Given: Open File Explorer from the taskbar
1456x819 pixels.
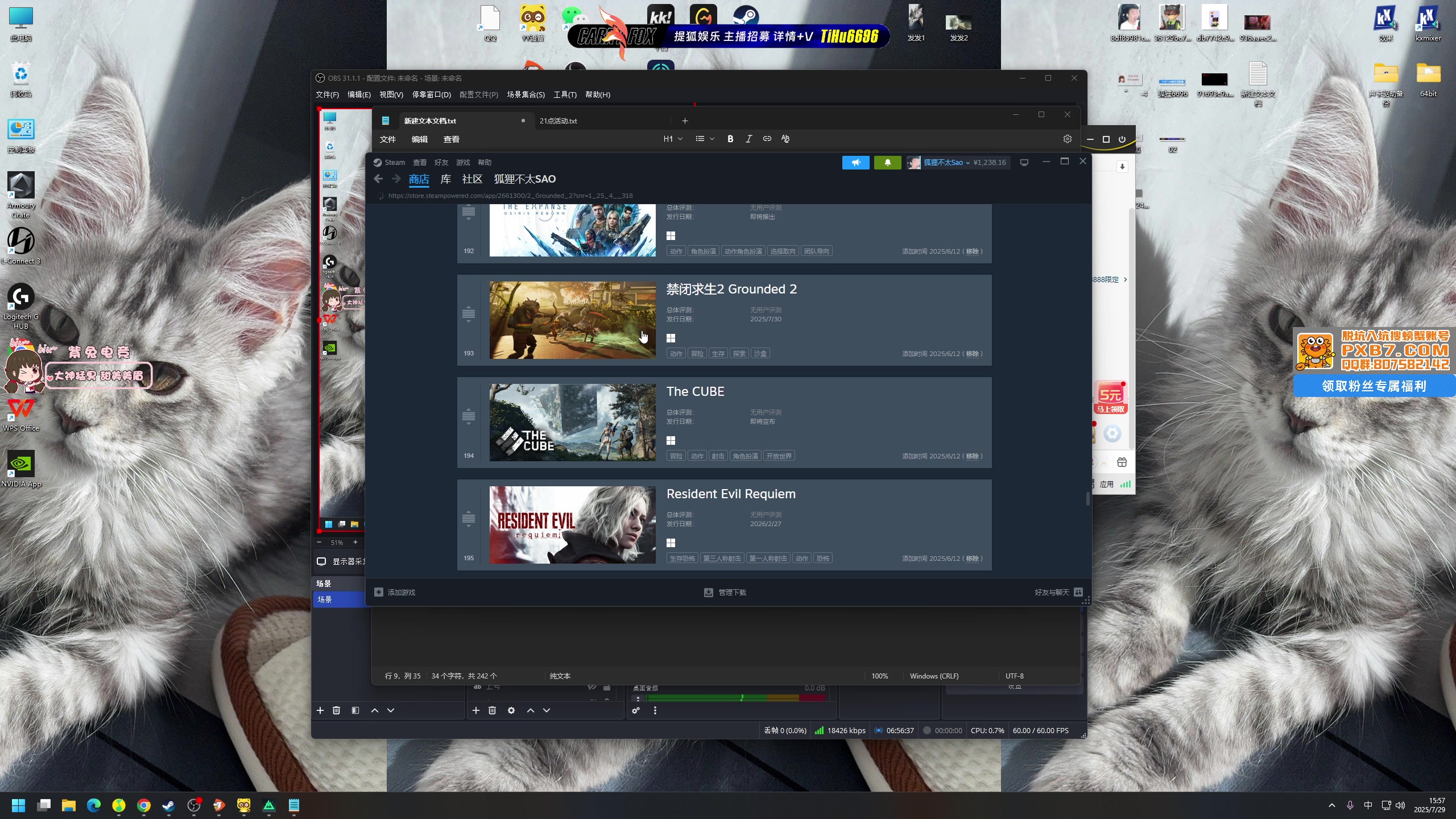Looking at the screenshot, I should [69, 805].
